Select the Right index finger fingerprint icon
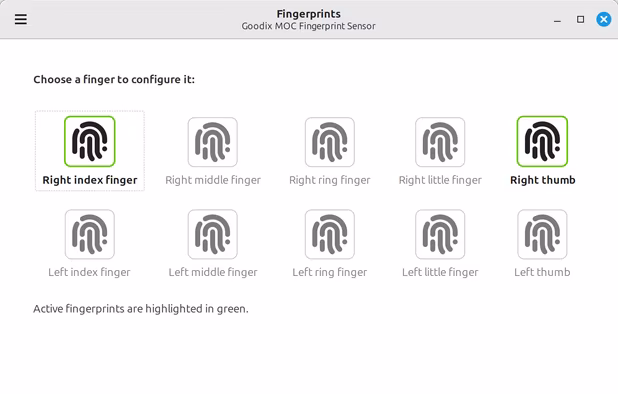Image resolution: width=618 pixels, height=394 pixels. [x=90, y=141]
